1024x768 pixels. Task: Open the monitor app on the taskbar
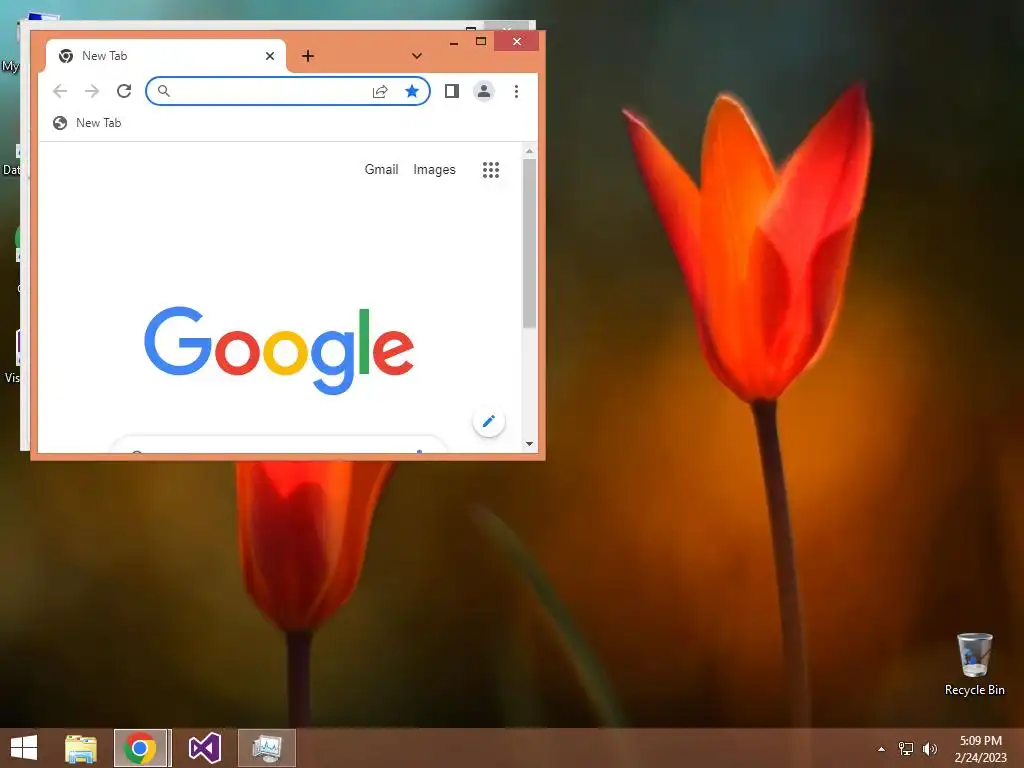266,748
